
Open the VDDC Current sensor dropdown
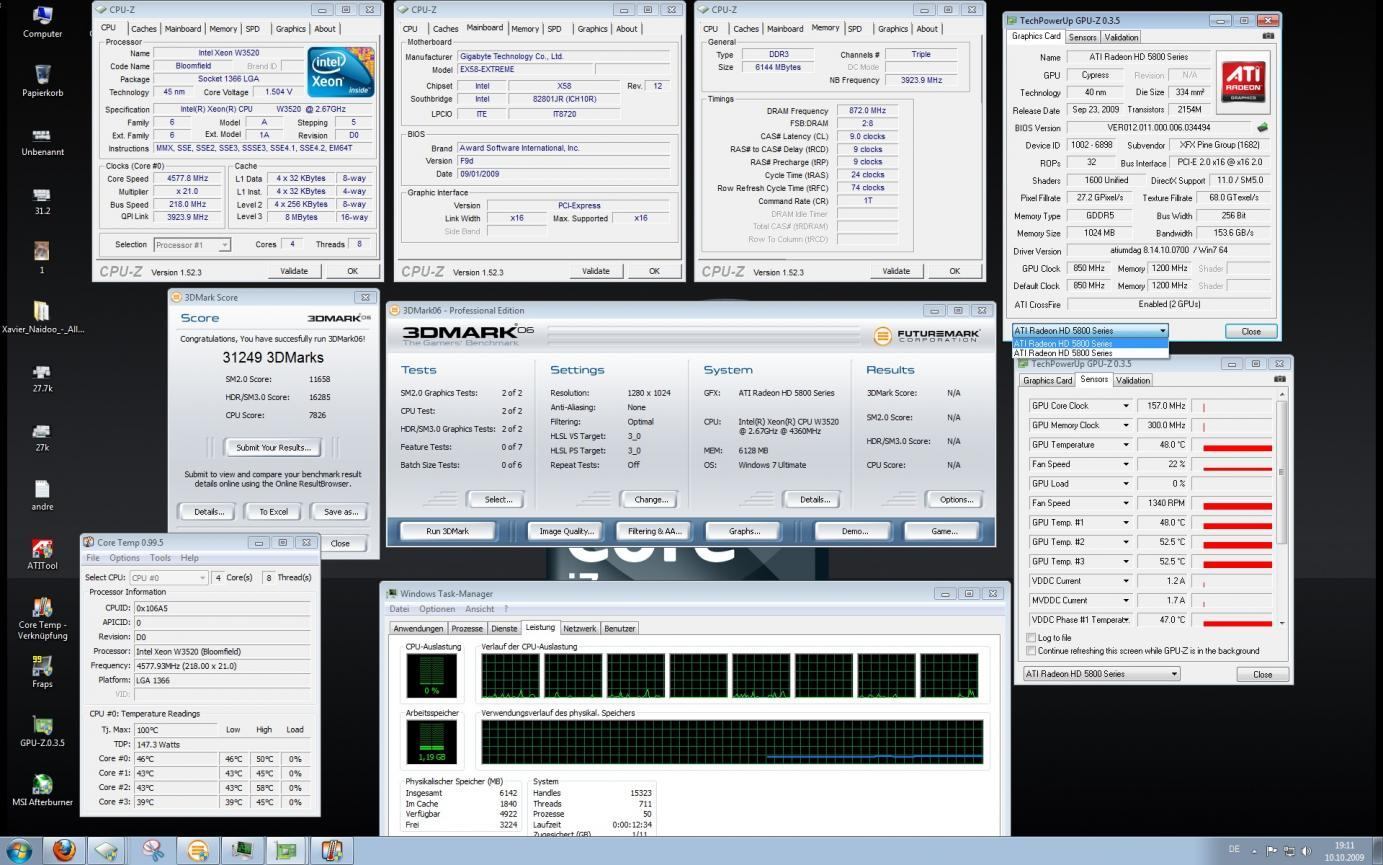coord(1125,581)
